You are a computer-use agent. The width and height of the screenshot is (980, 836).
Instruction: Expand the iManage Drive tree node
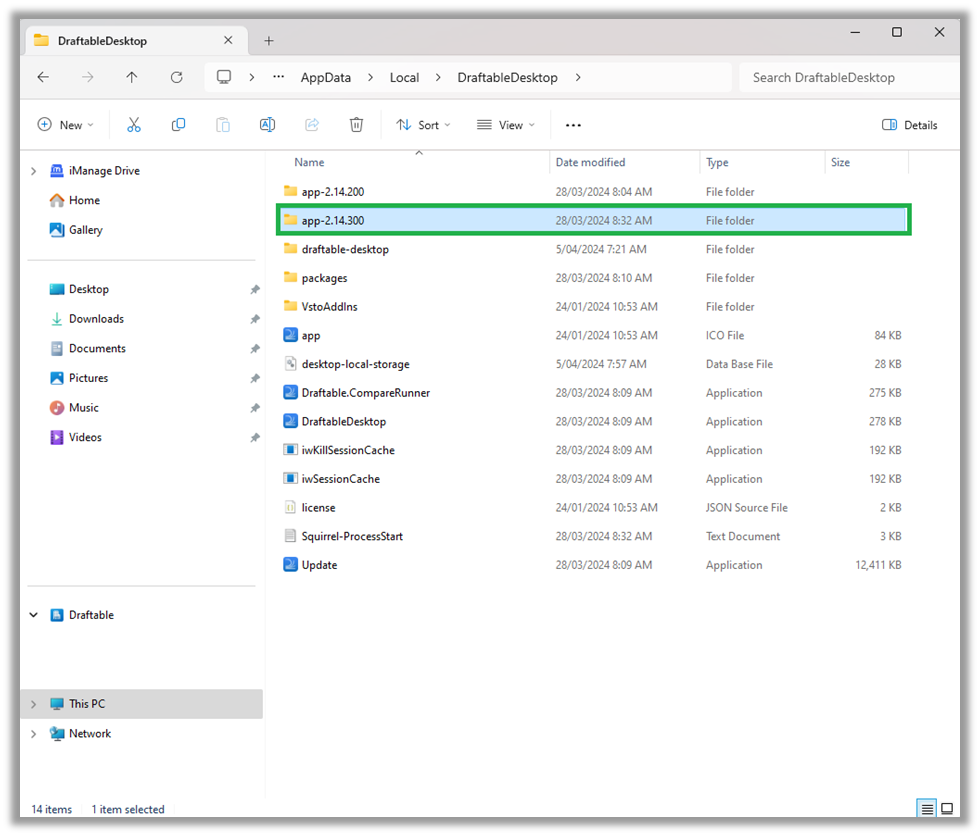tap(34, 171)
